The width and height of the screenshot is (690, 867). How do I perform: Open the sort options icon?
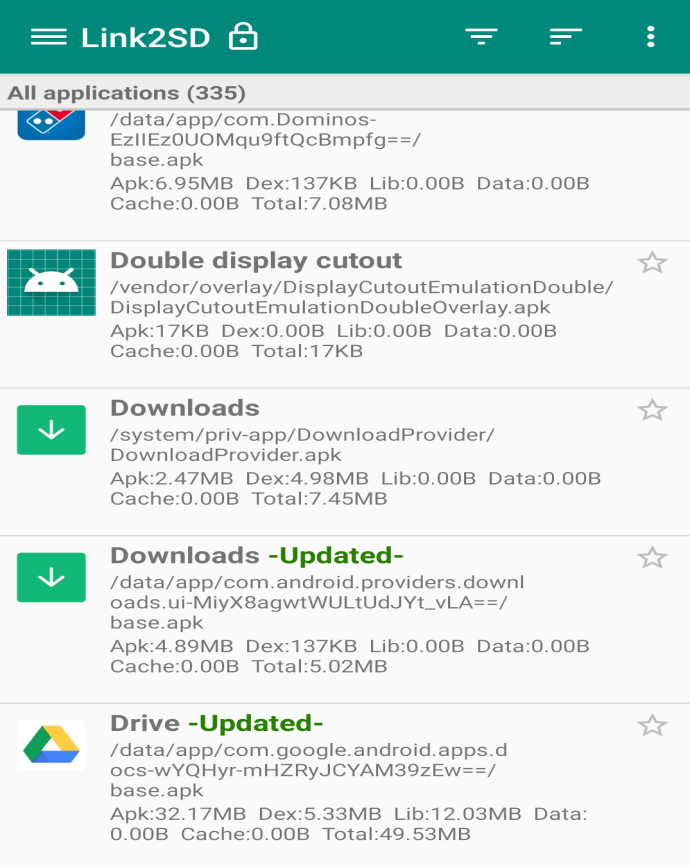[x=566, y=36]
